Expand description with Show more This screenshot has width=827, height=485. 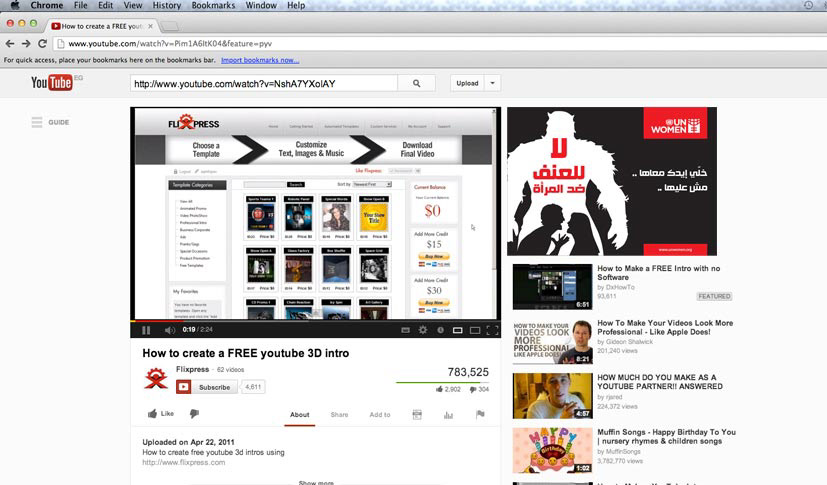point(316,482)
